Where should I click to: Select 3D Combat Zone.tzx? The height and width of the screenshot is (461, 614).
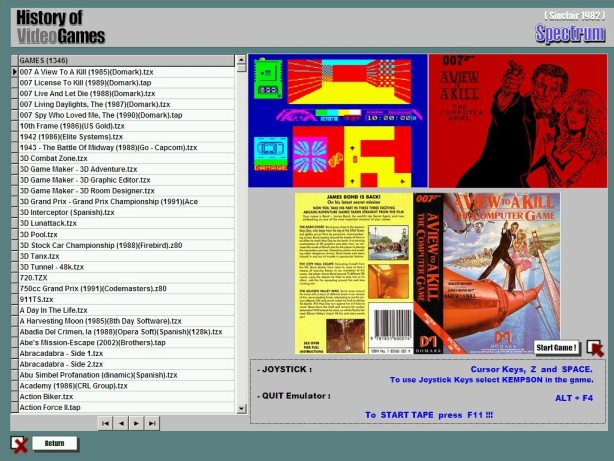(126, 158)
